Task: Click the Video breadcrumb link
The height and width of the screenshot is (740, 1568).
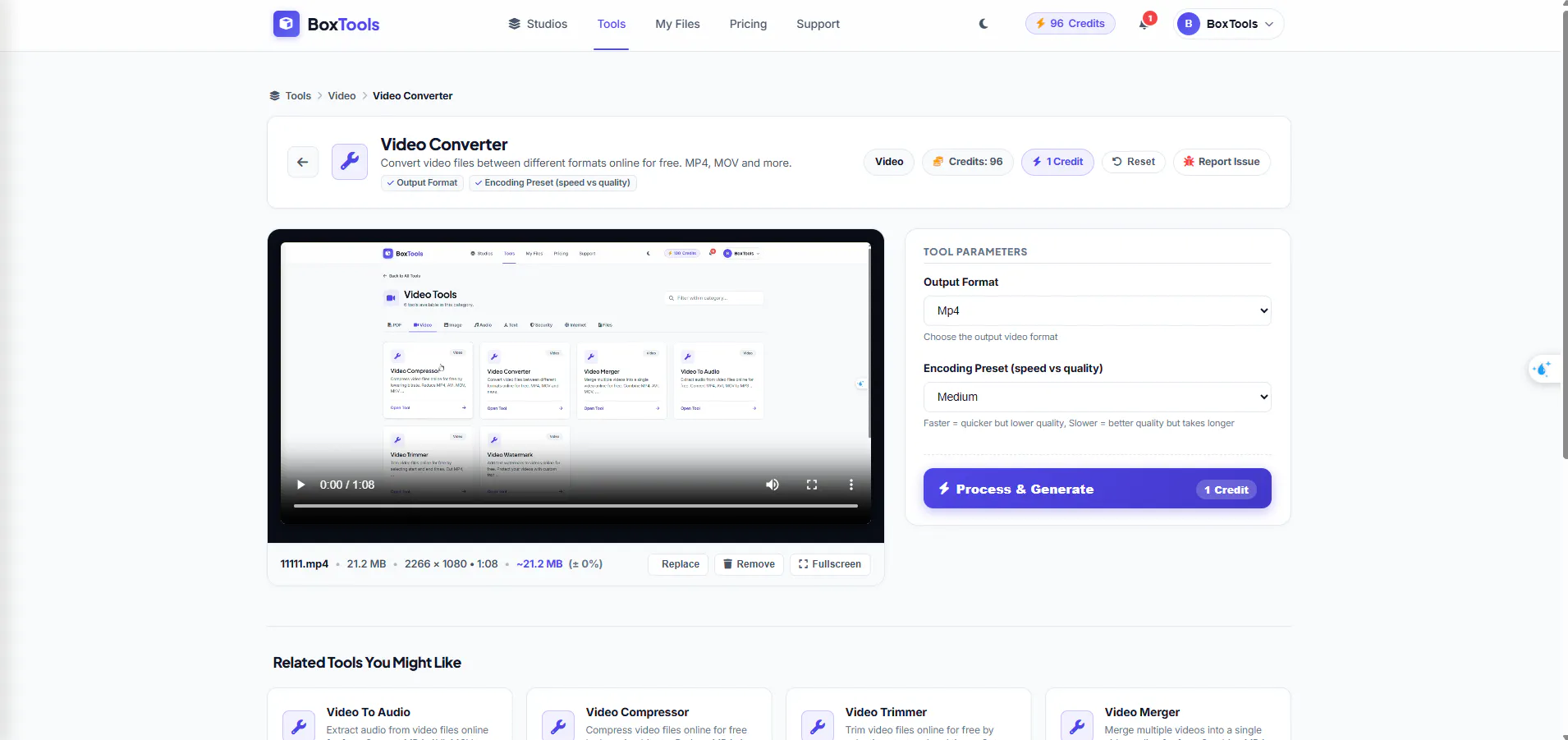Action: pyautogui.click(x=342, y=96)
